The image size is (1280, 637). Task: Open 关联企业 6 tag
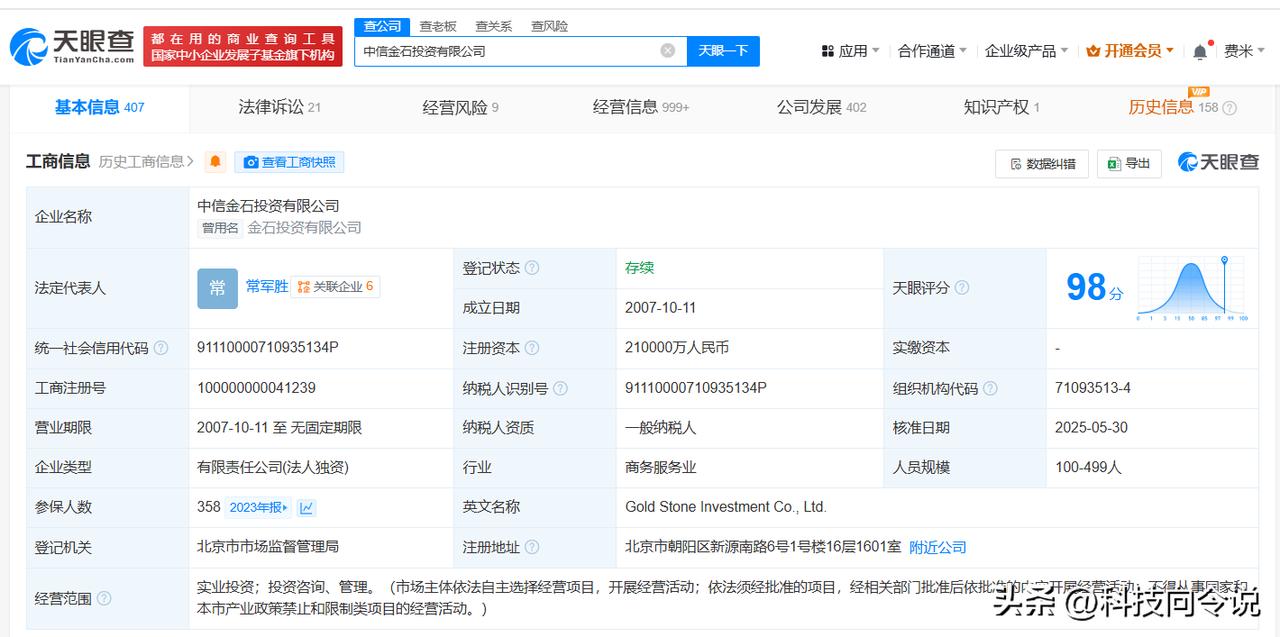[336, 287]
